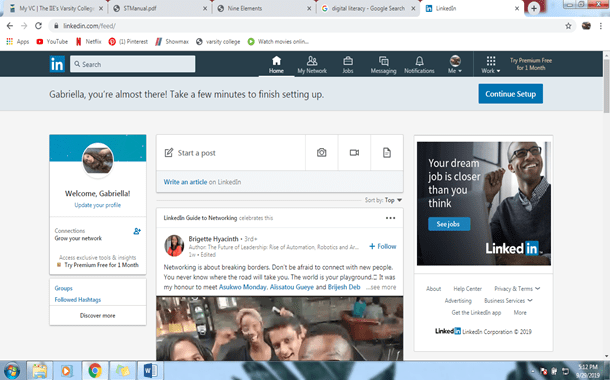Open the Followed Hashtags link
The image size is (610, 380).
click(x=77, y=299)
